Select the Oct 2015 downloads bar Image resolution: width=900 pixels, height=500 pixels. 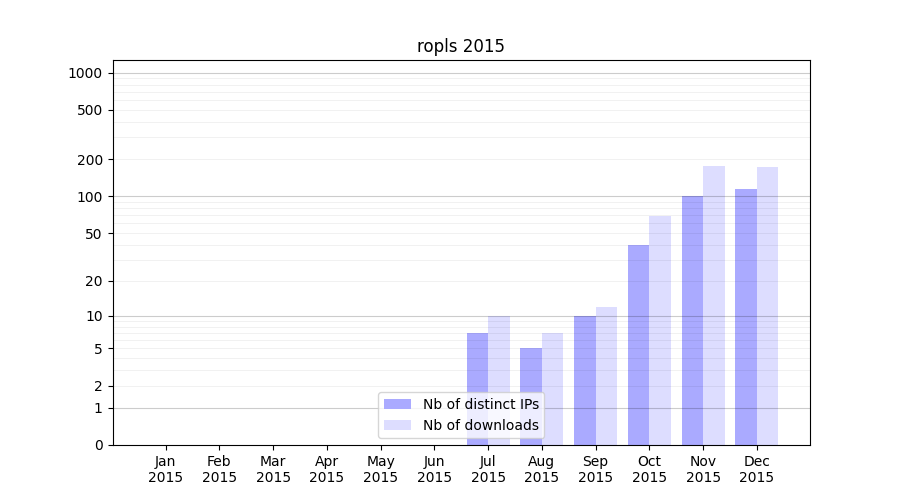tap(660, 330)
